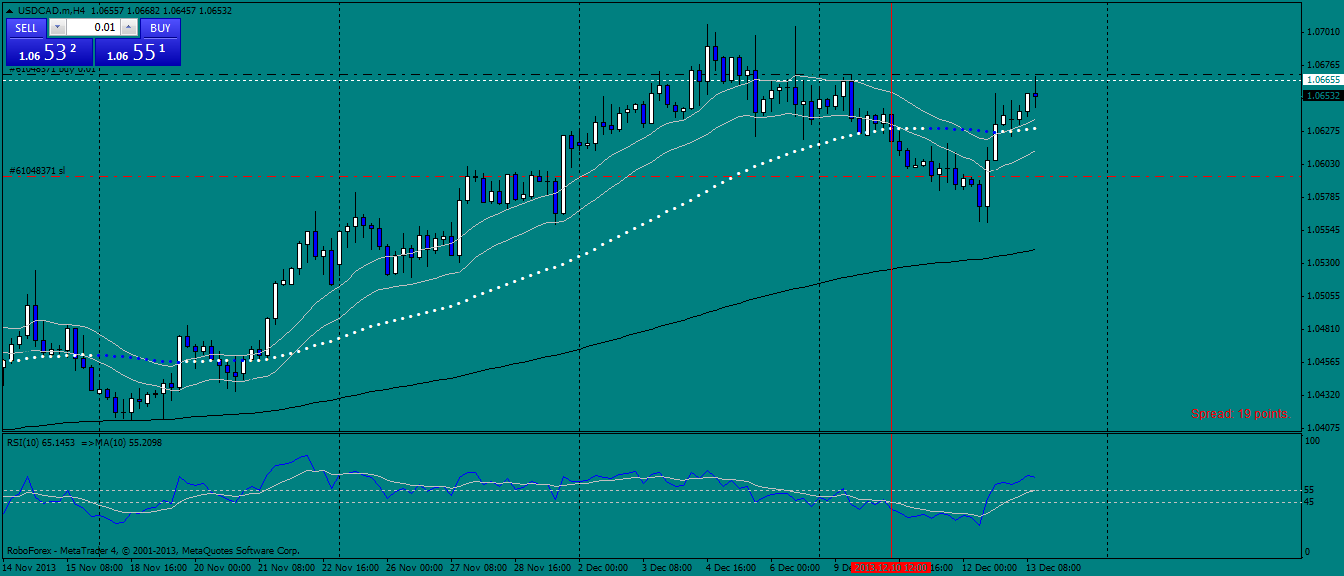Image resolution: width=1344 pixels, height=576 pixels.
Task: Collapse the one-click trading panel triangle
Action: coord(10,10)
